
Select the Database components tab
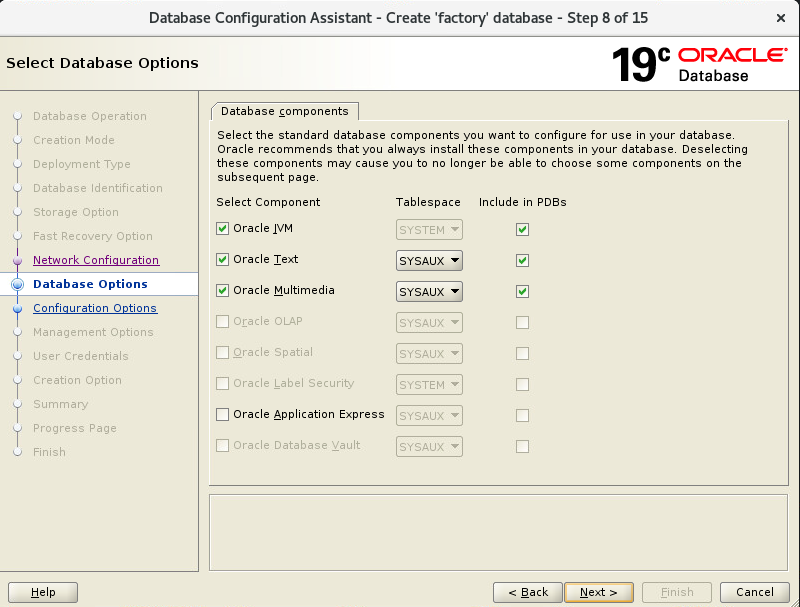284,111
